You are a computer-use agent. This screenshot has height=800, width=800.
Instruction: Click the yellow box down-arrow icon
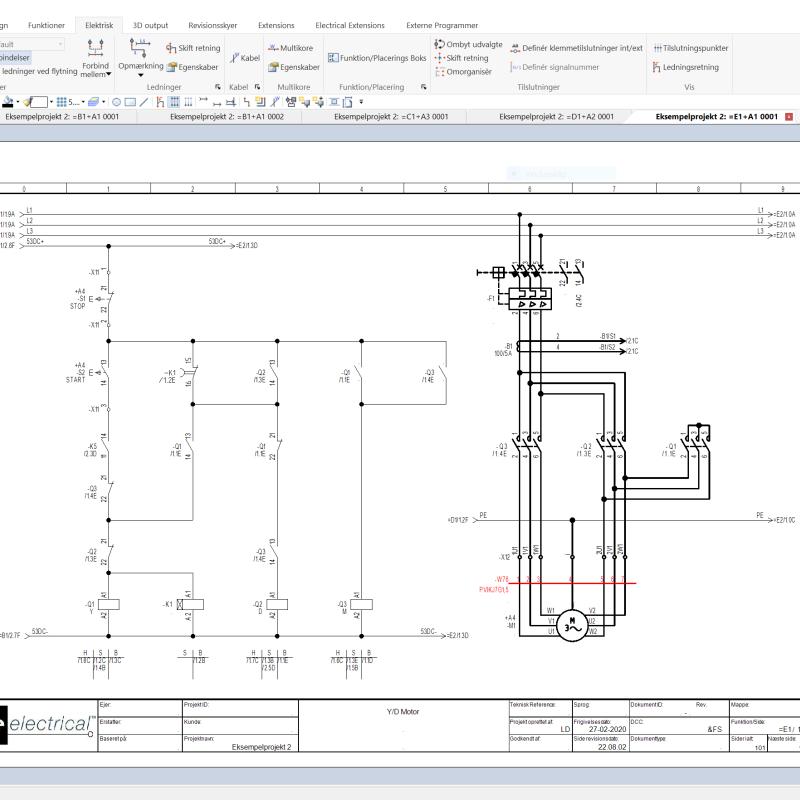[305, 102]
